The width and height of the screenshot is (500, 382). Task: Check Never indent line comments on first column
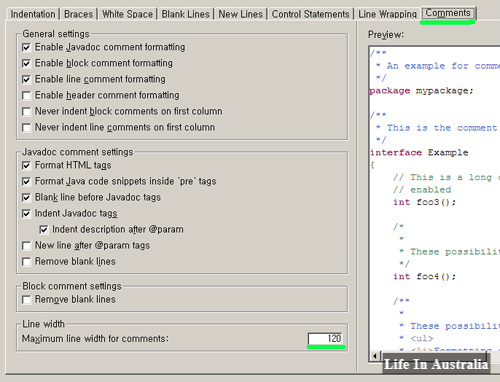pos(26,127)
